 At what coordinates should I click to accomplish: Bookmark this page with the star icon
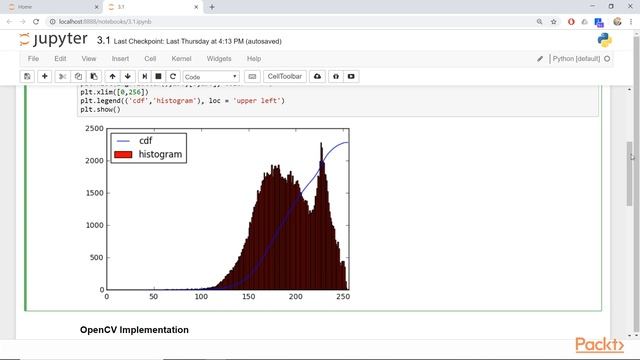click(553, 22)
